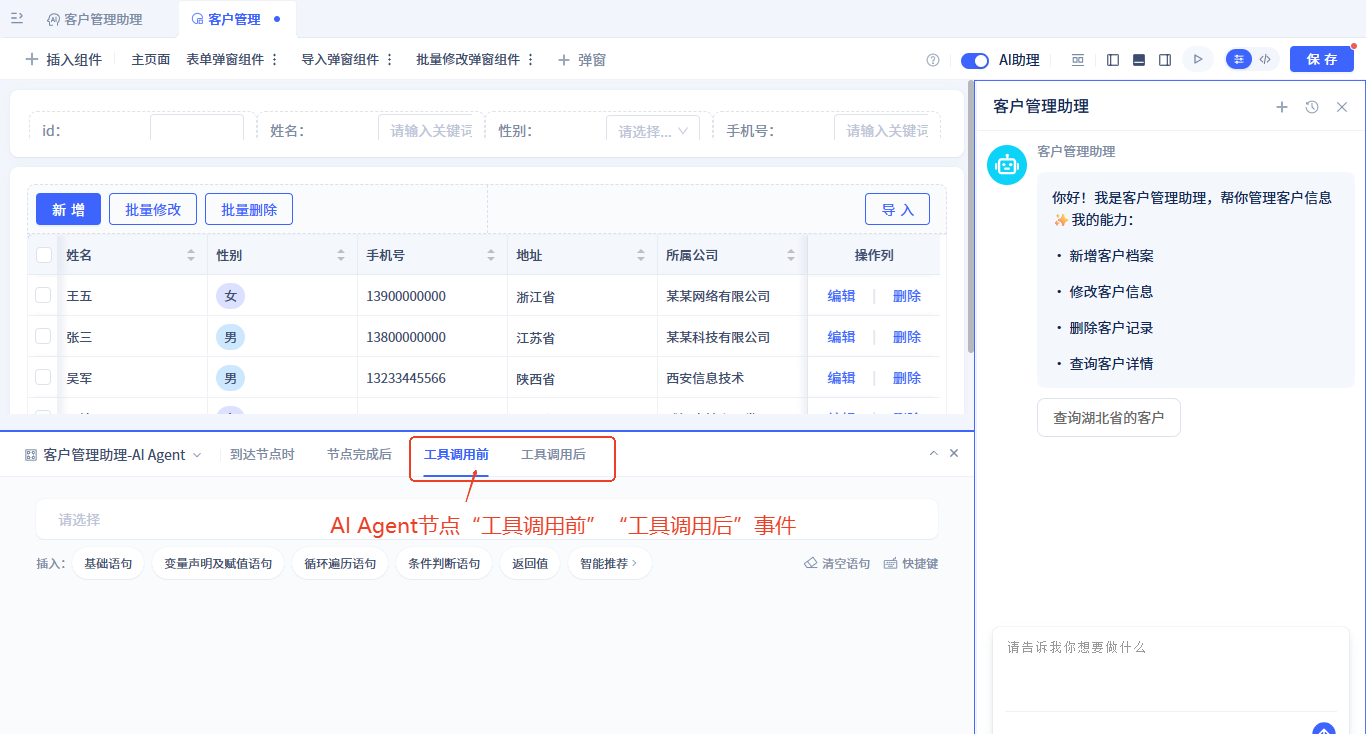Close the 客户管理助理 assistant panel
The height and width of the screenshot is (734, 1366).
click(x=1342, y=107)
